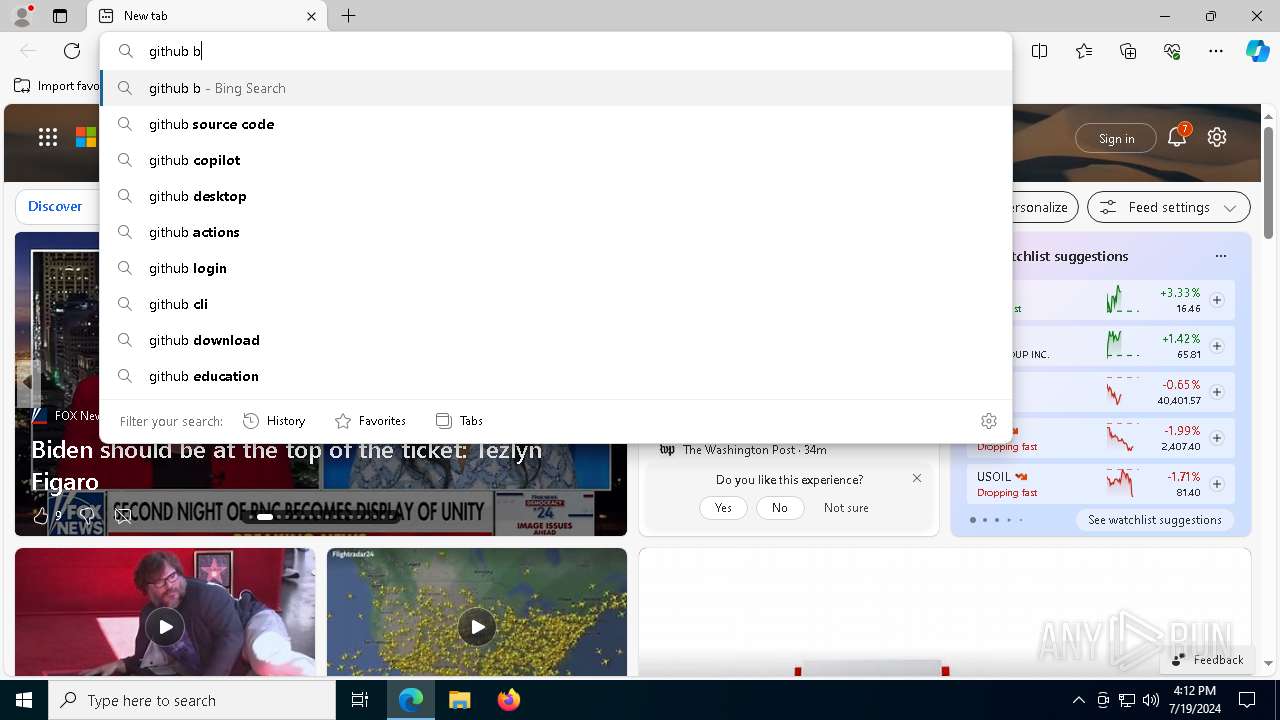Select 'github desktop' suggestion
Image resolution: width=1280 pixels, height=720 pixels.
point(556,196)
